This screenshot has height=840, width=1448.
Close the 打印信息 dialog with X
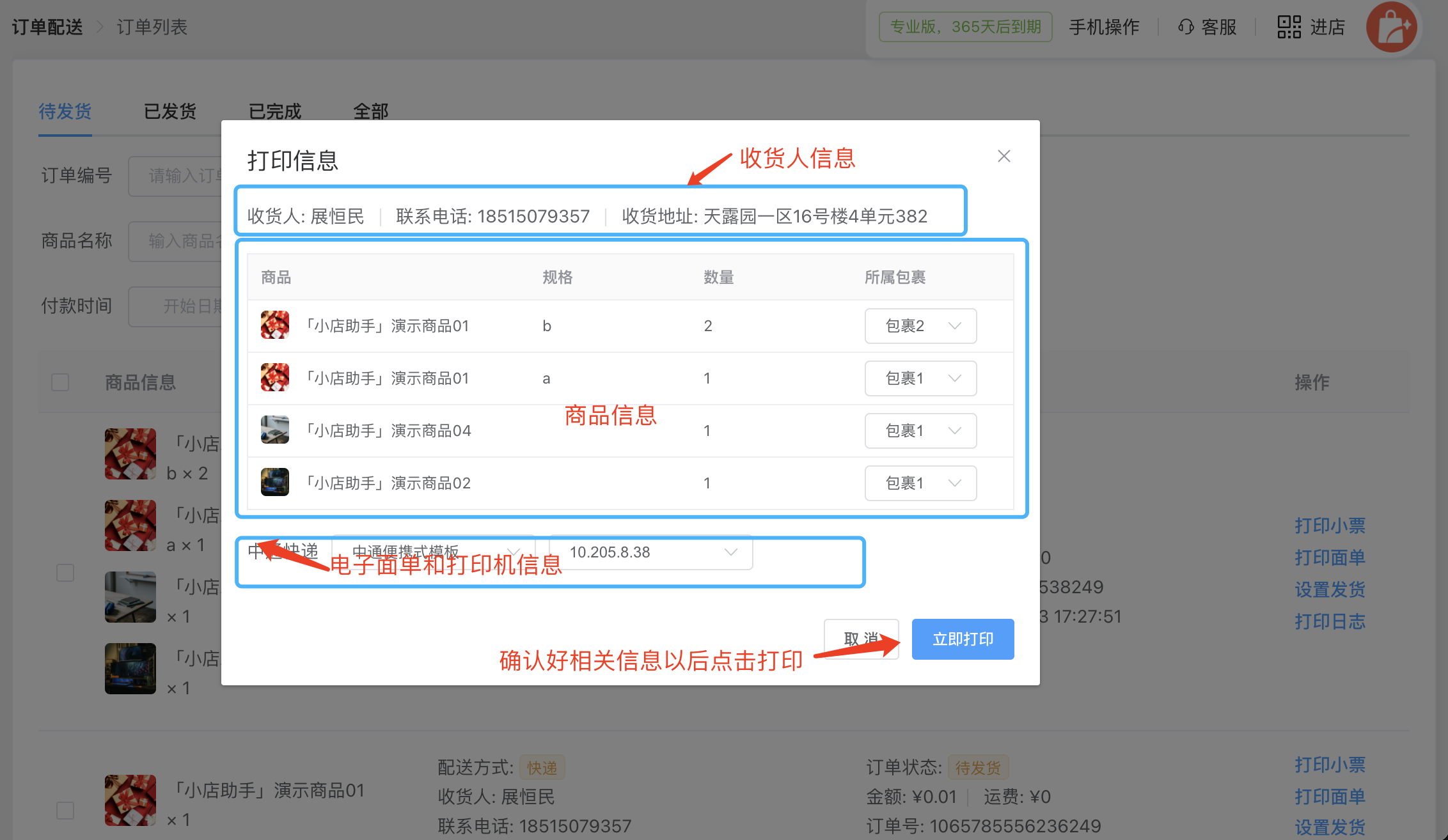pyautogui.click(x=1003, y=156)
